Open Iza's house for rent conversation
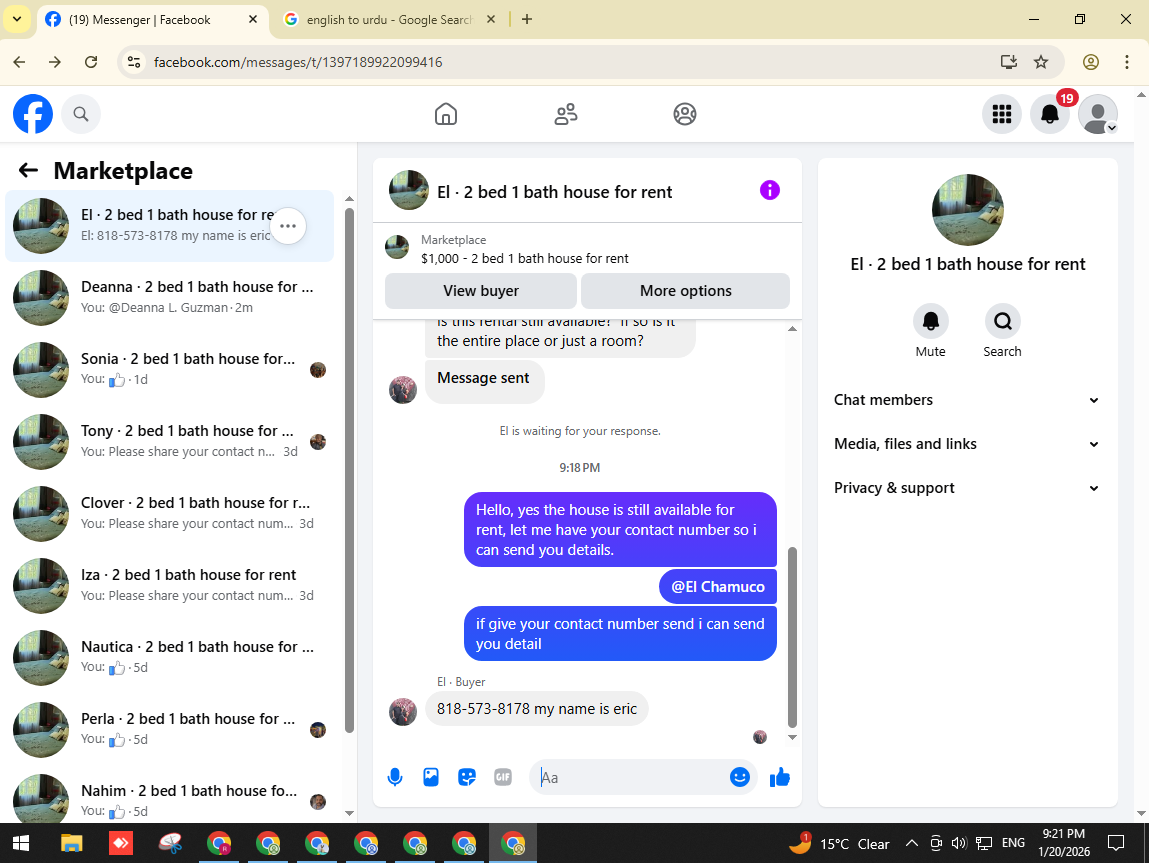 click(x=169, y=585)
